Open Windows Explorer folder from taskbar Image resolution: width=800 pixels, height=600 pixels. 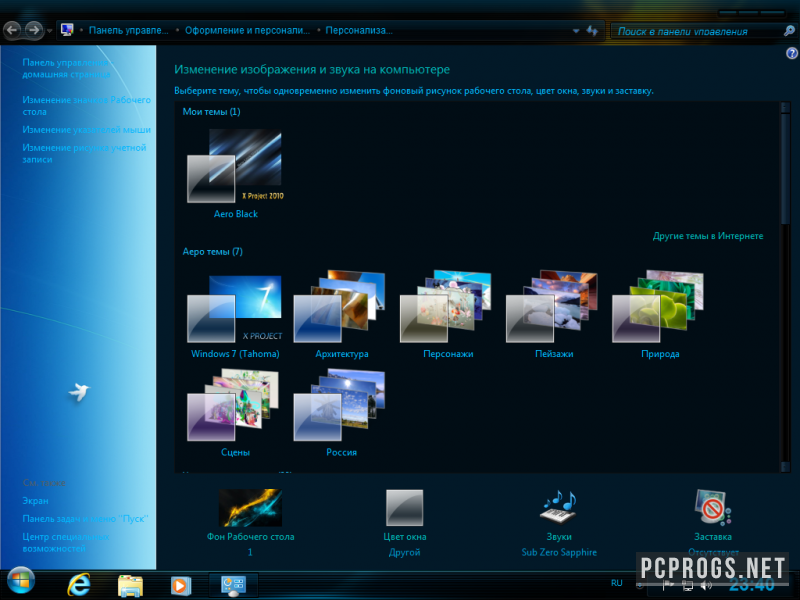pyautogui.click(x=130, y=585)
